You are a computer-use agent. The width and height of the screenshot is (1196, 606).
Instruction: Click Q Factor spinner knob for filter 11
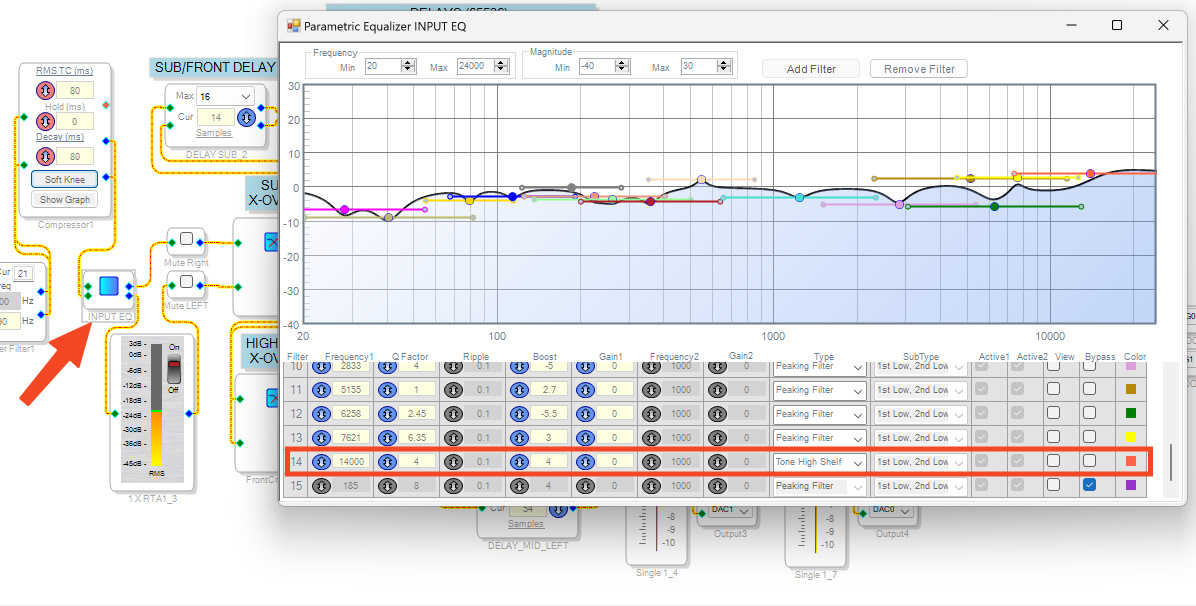tap(387, 390)
